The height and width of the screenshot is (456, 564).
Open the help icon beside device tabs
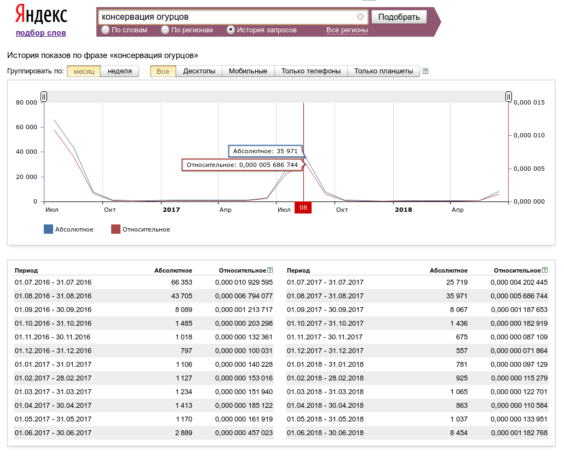click(x=425, y=71)
